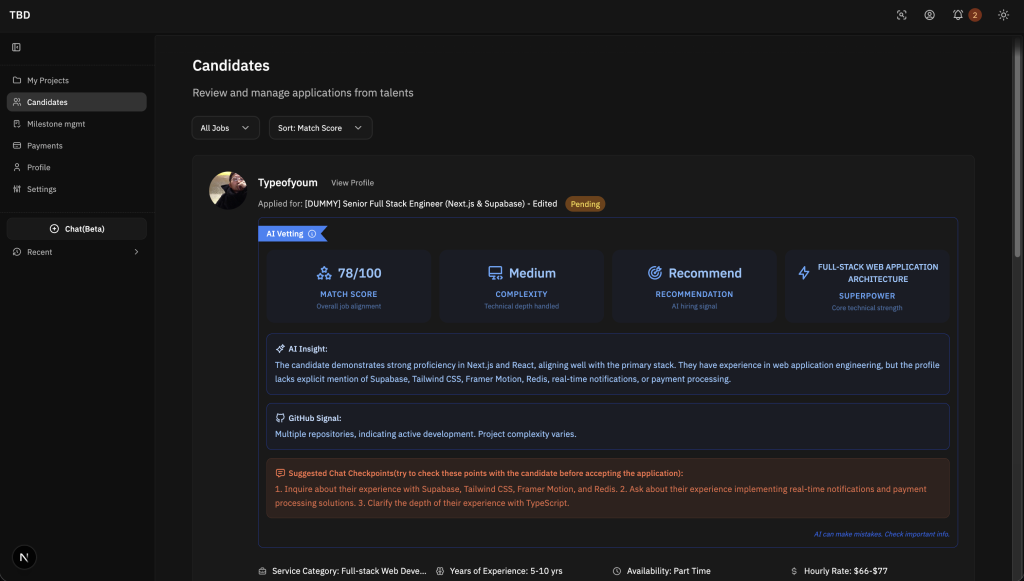Click the Superpower lightning bolt icon
The width and height of the screenshot is (1024, 581).
(804, 273)
